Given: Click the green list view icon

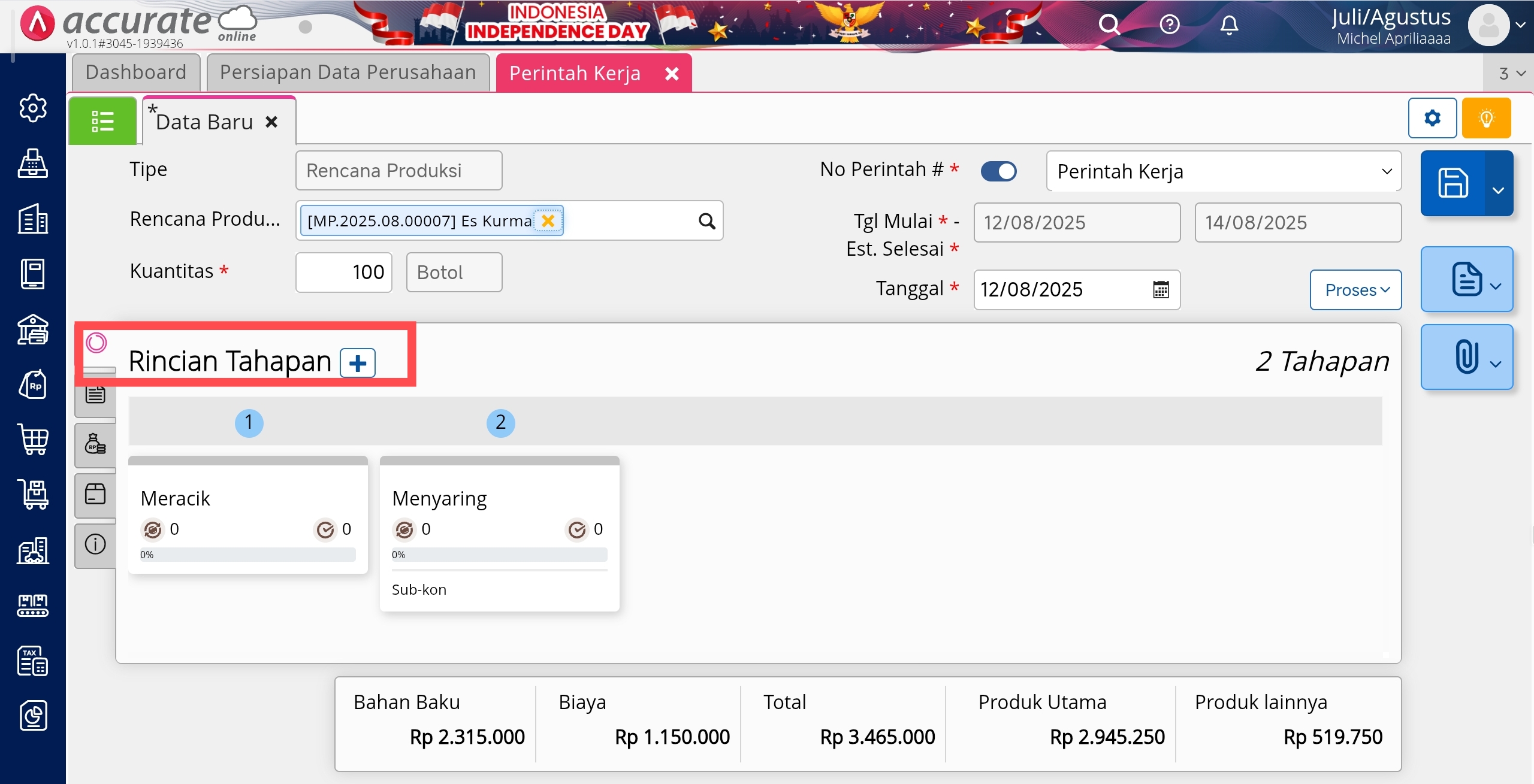Looking at the screenshot, I should 102,121.
